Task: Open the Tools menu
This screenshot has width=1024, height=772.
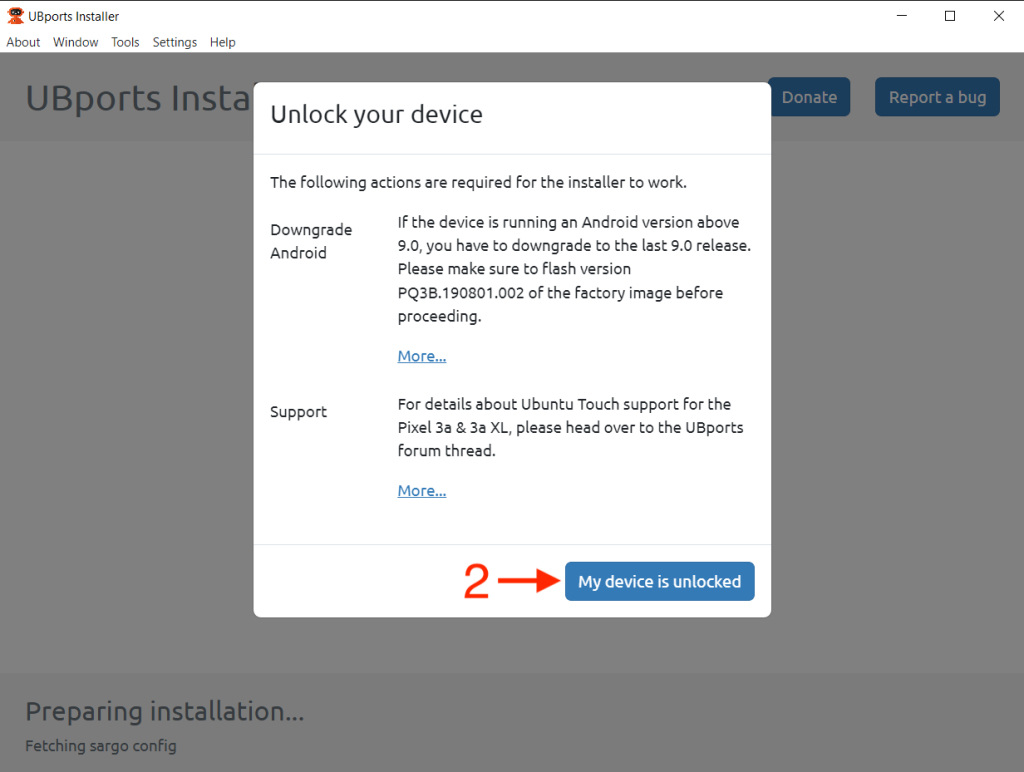Action: pyautogui.click(x=125, y=42)
